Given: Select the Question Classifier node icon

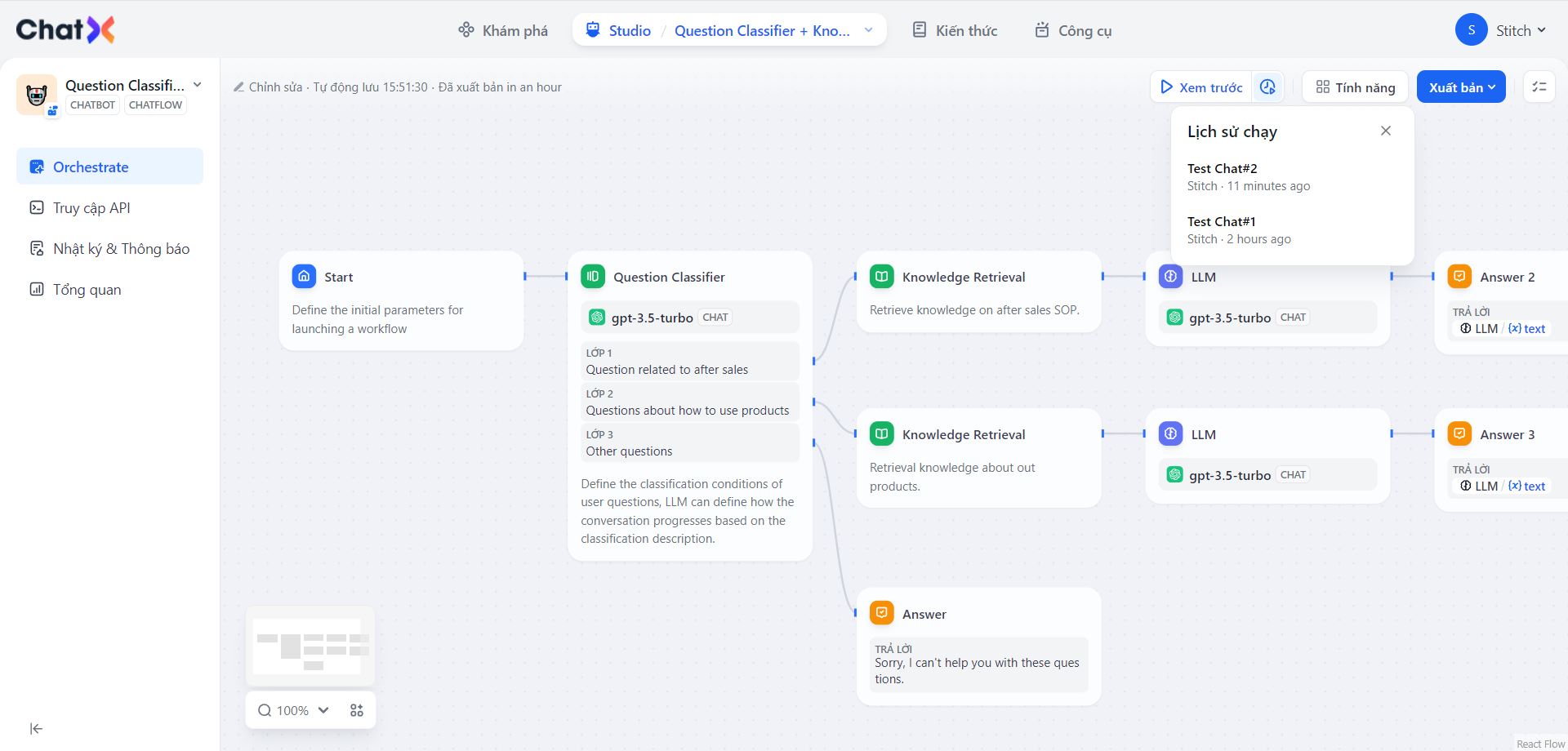Looking at the screenshot, I should pyautogui.click(x=593, y=277).
